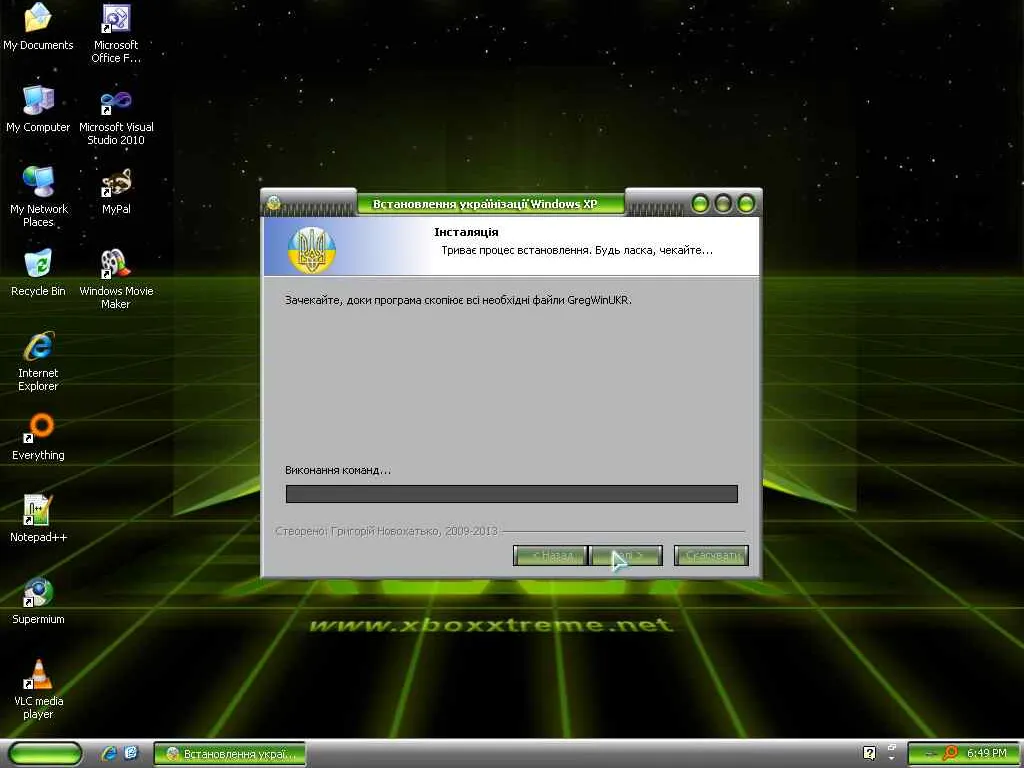The height and width of the screenshot is (768, 1024).
Task: Open the VLC media player shortcut
Action: click(38, 689)
